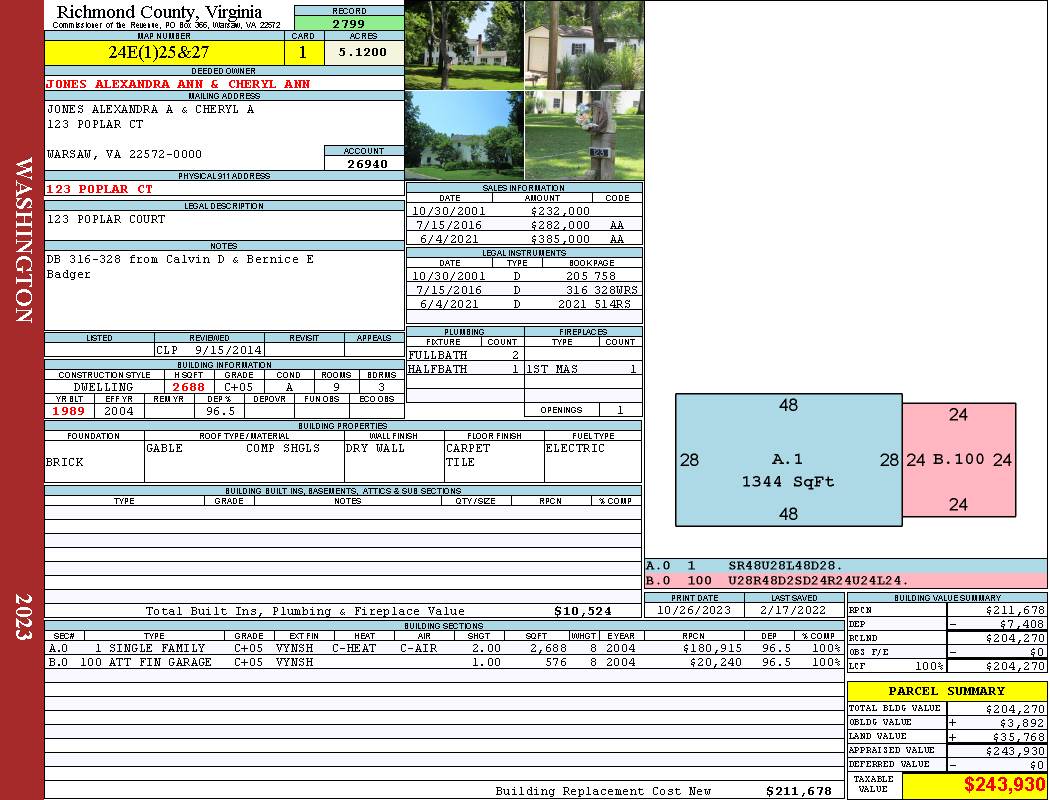This screenshot has width=1050, height=800.
Task: Click the account number 26940 field
Action: pyautogui.click(x=364, y=163)
